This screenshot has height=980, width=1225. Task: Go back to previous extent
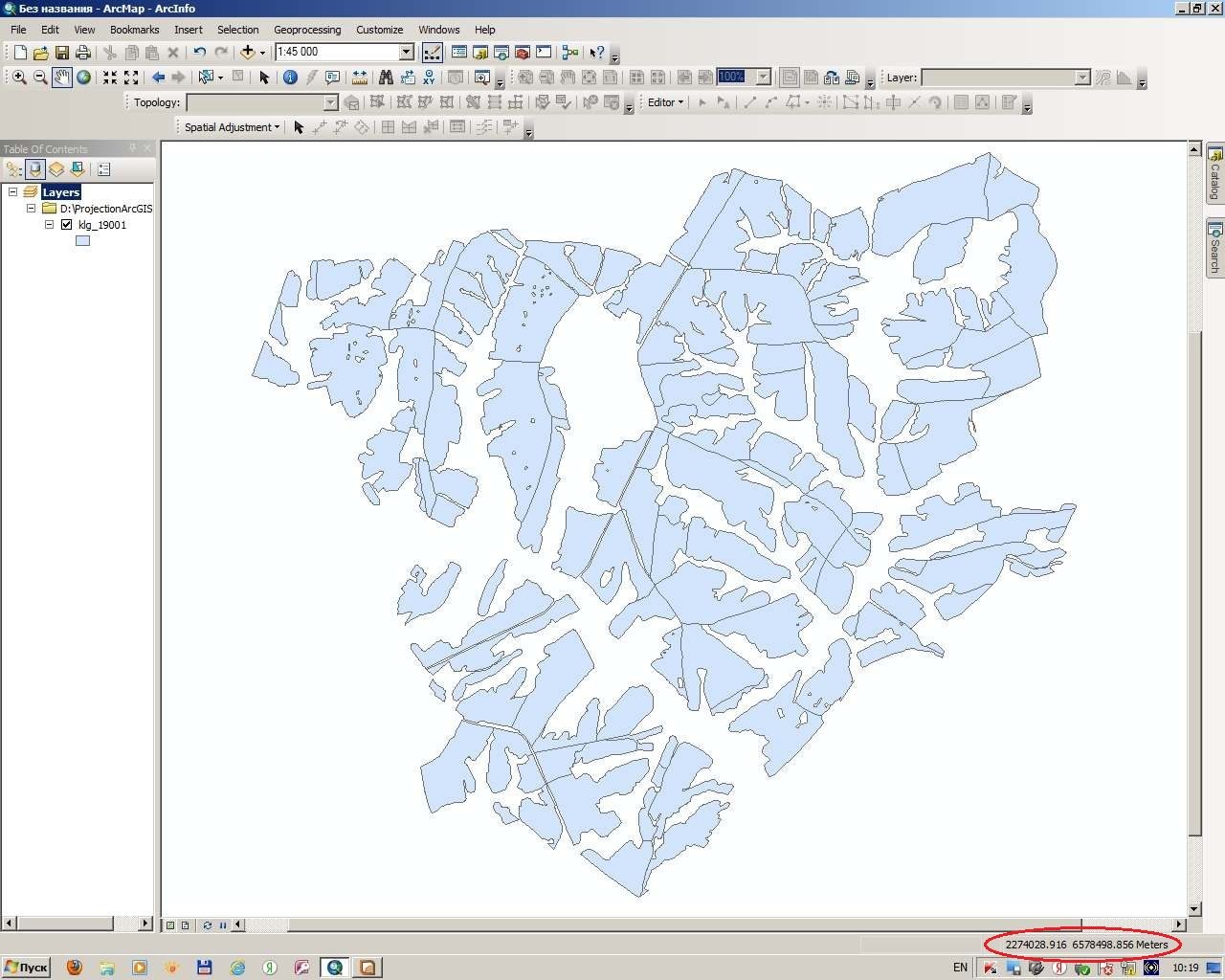tap(158, 78)
